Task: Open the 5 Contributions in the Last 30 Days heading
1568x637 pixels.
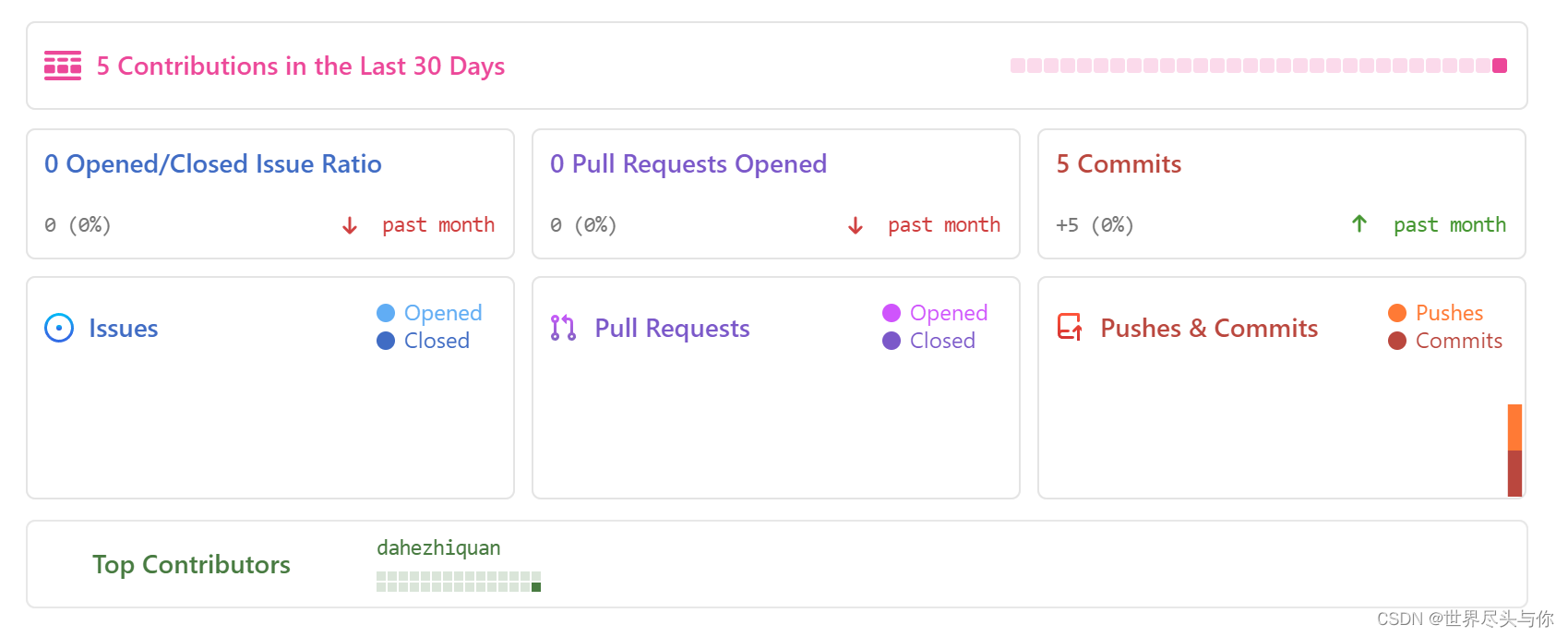Action: pos(301,66)
